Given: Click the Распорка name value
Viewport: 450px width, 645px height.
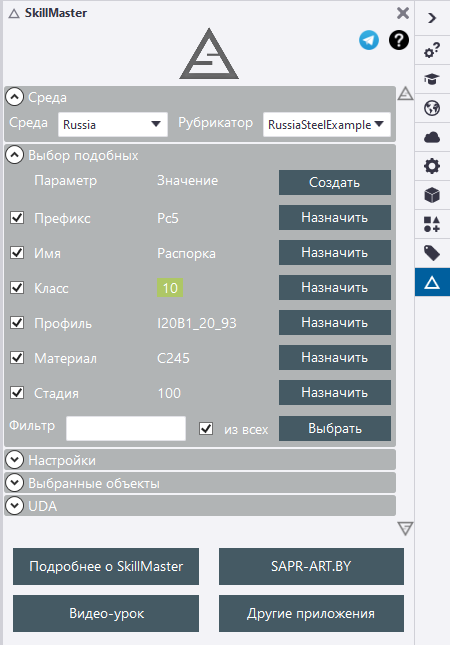Looking at the screenshot, I should pyautogui.click(x=186, y=254).
